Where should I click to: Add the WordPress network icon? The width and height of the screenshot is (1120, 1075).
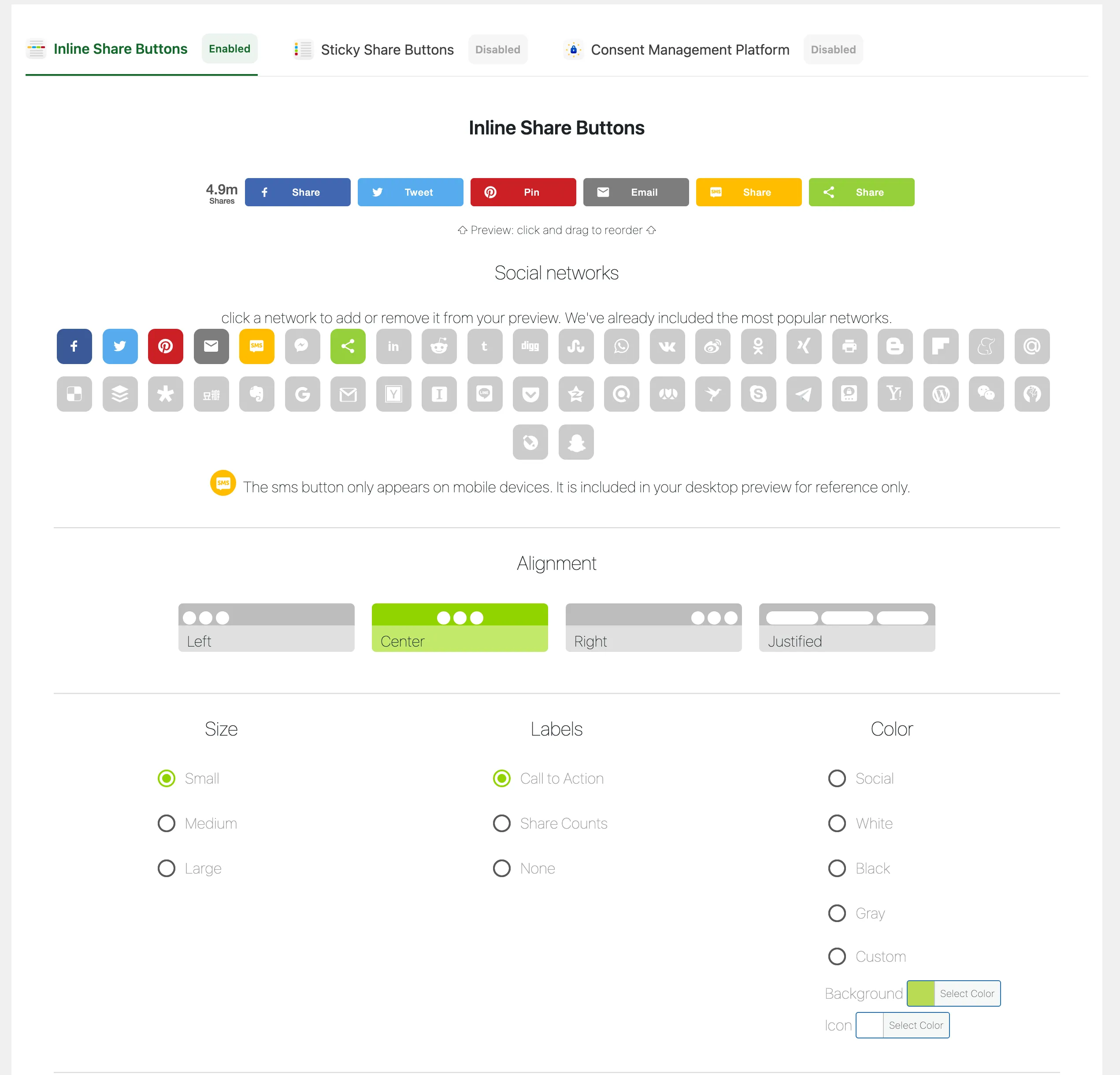[x=941, y=394]
